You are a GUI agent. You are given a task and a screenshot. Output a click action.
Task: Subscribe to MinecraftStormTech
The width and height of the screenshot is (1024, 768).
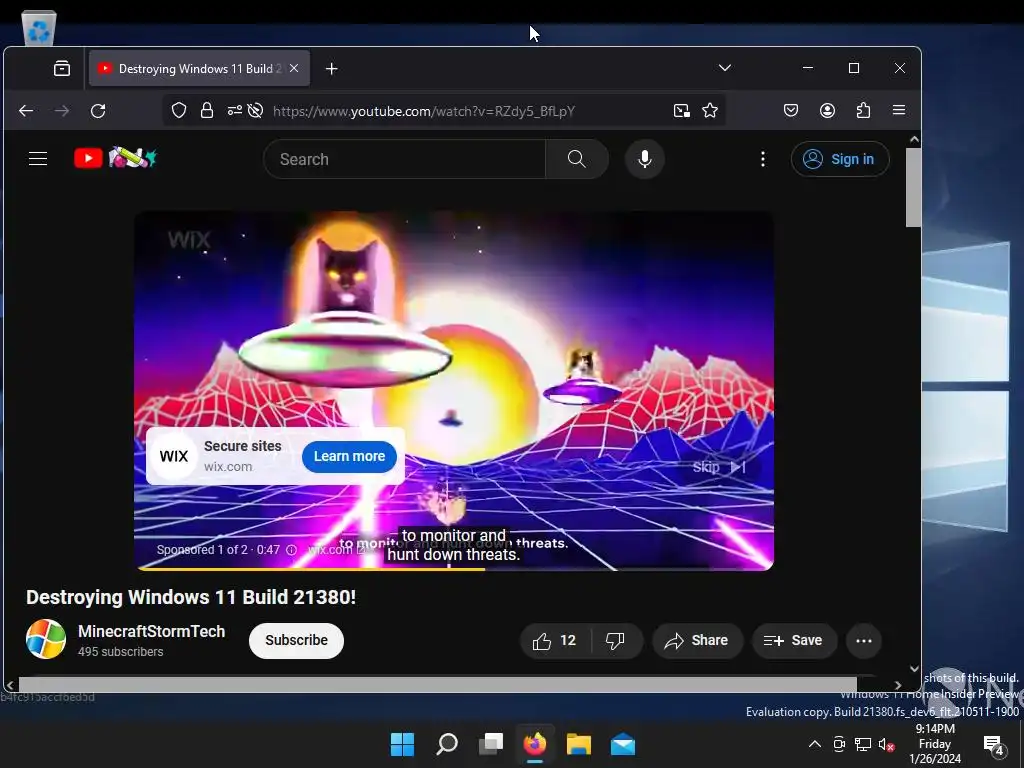(296, 640)
